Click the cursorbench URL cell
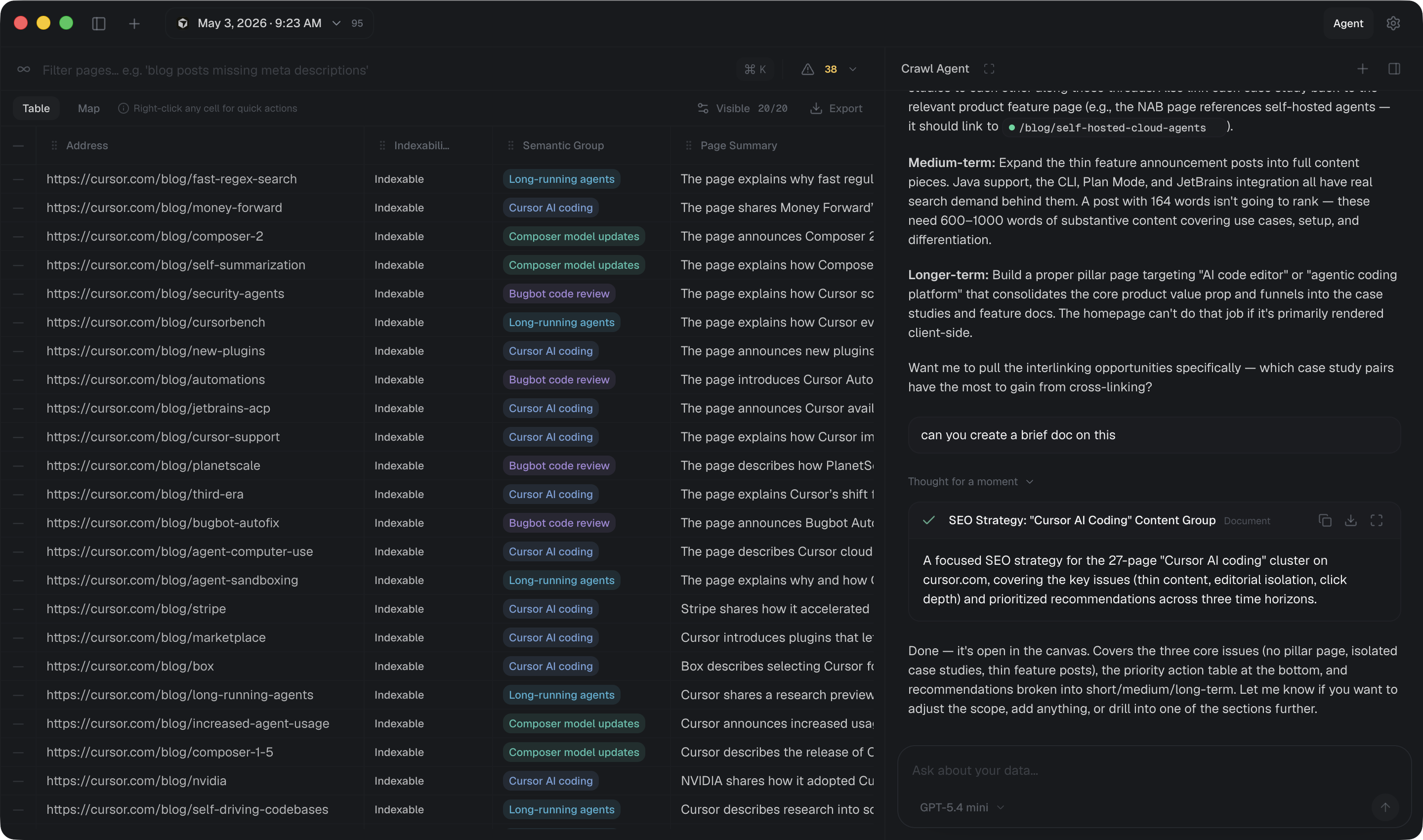Viewport: 1423px width, 840px height. (x=156, y=322)
